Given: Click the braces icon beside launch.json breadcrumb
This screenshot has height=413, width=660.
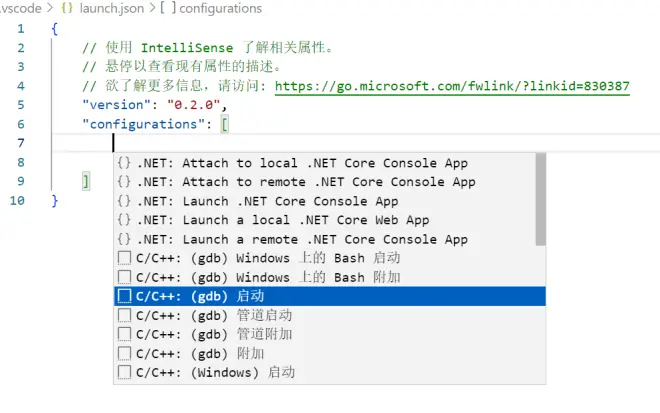Looking at the screenshot, I should click(x=67, y=8).
